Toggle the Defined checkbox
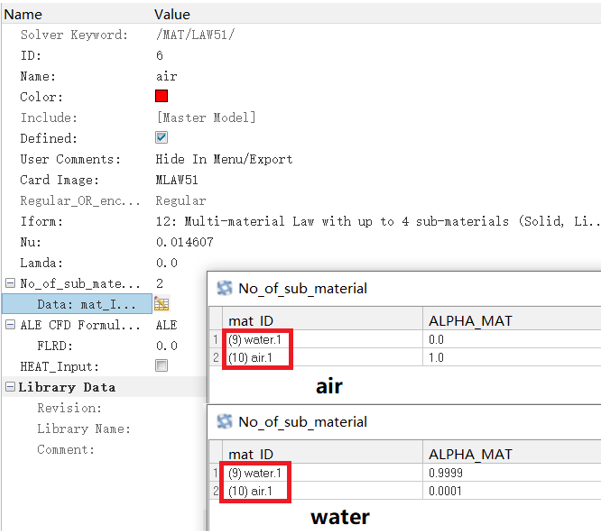Image resolution: width=601 pixels, height=531 pixels. [161, 139]
